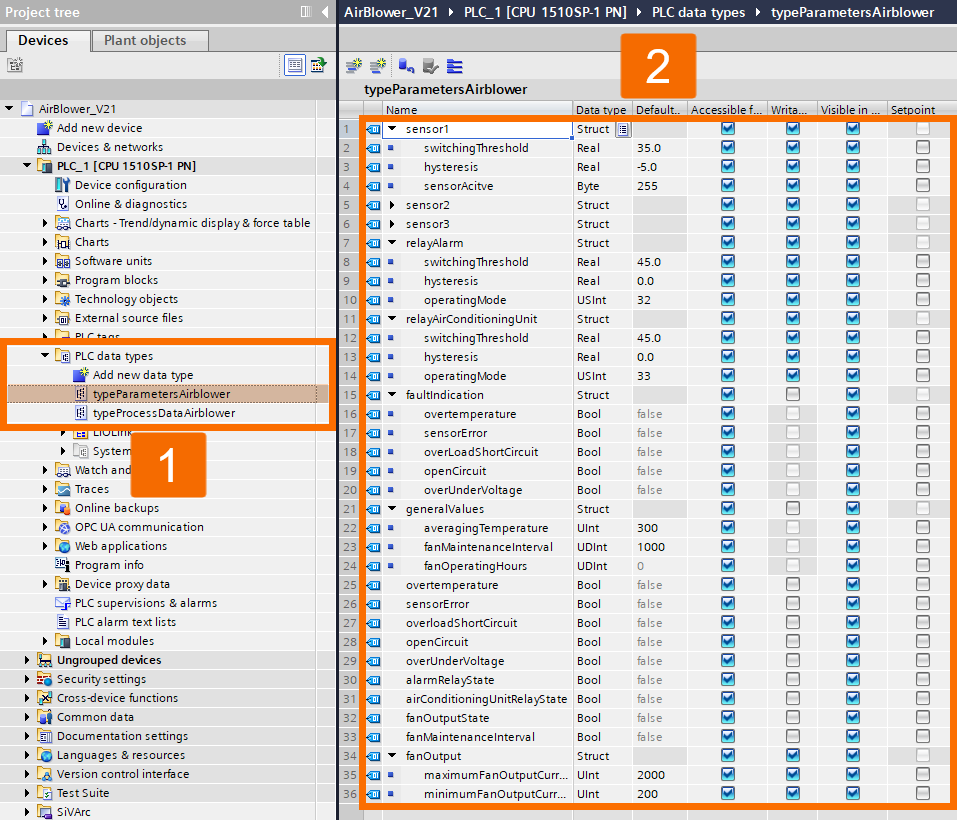Switch to the Plant objects tab

coord(150,41)
